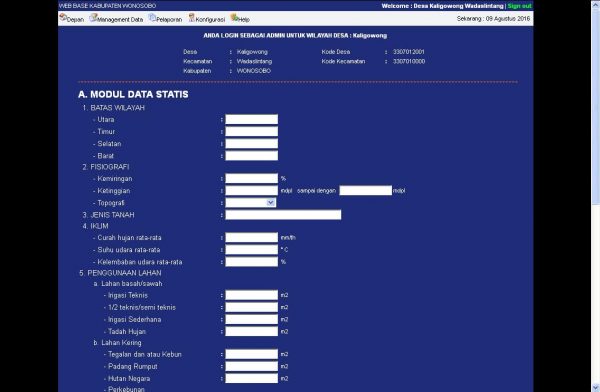Click the Help icon
Viewport: 600px width, 392px height.
[234, 18]
